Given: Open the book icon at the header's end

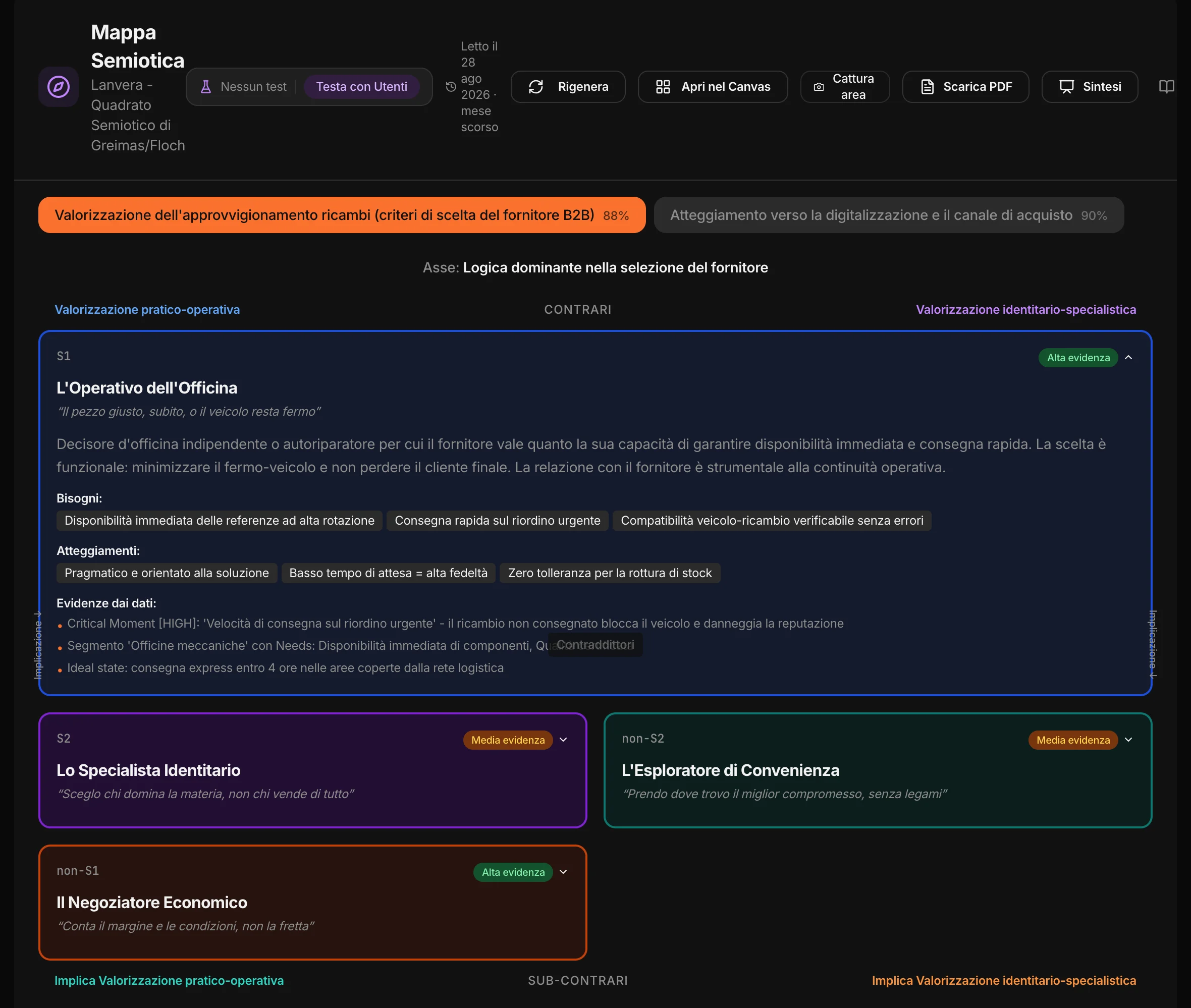Looking at the screenshot, I should [1166, 87].
